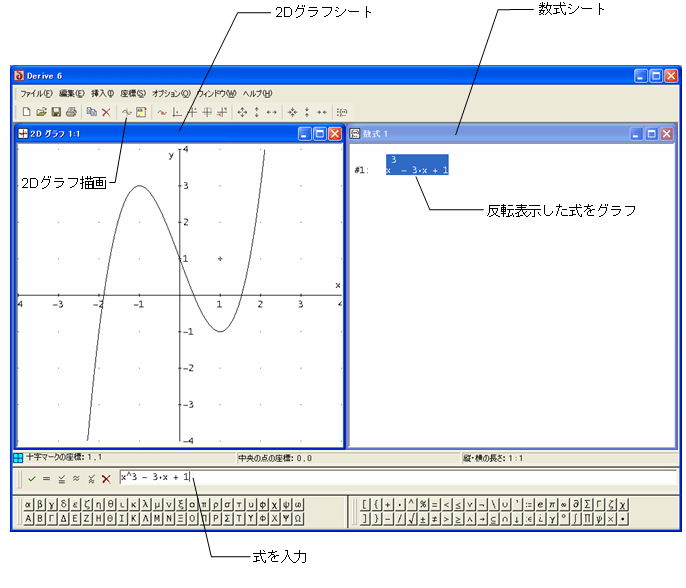Insert the infinity ∞ symbol
Image resolution: width=686 pixels, height=588 pixels.
[566, 504]
